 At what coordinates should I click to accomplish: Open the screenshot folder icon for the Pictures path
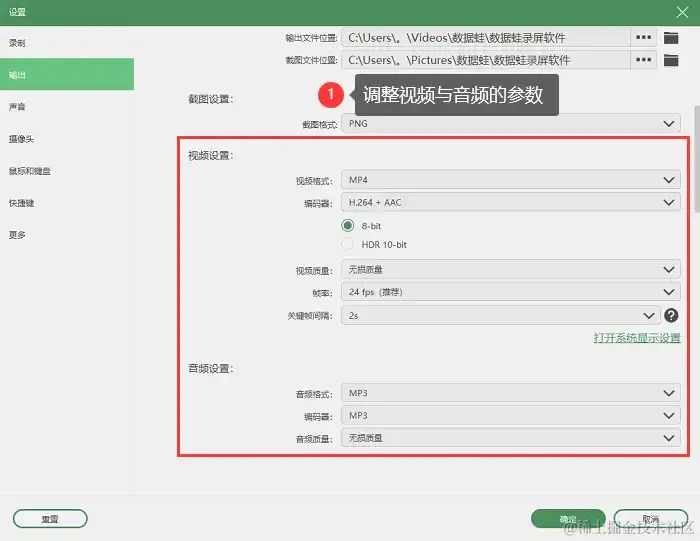[671, 60]
